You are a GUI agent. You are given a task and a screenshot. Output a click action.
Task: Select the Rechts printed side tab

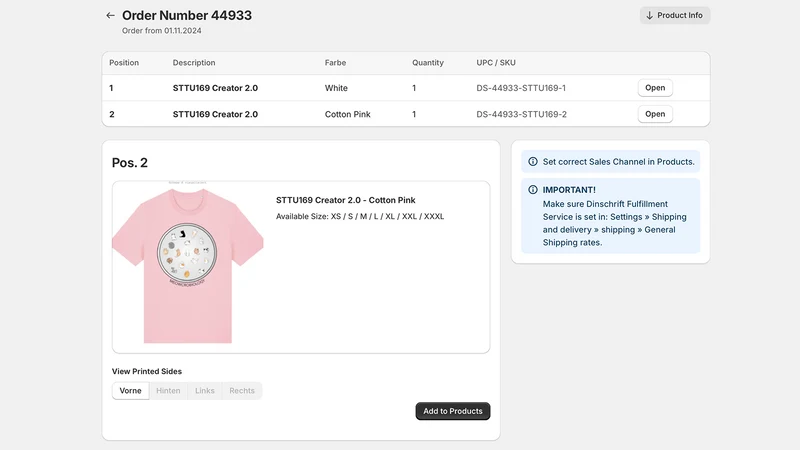(x=242, y=390)
